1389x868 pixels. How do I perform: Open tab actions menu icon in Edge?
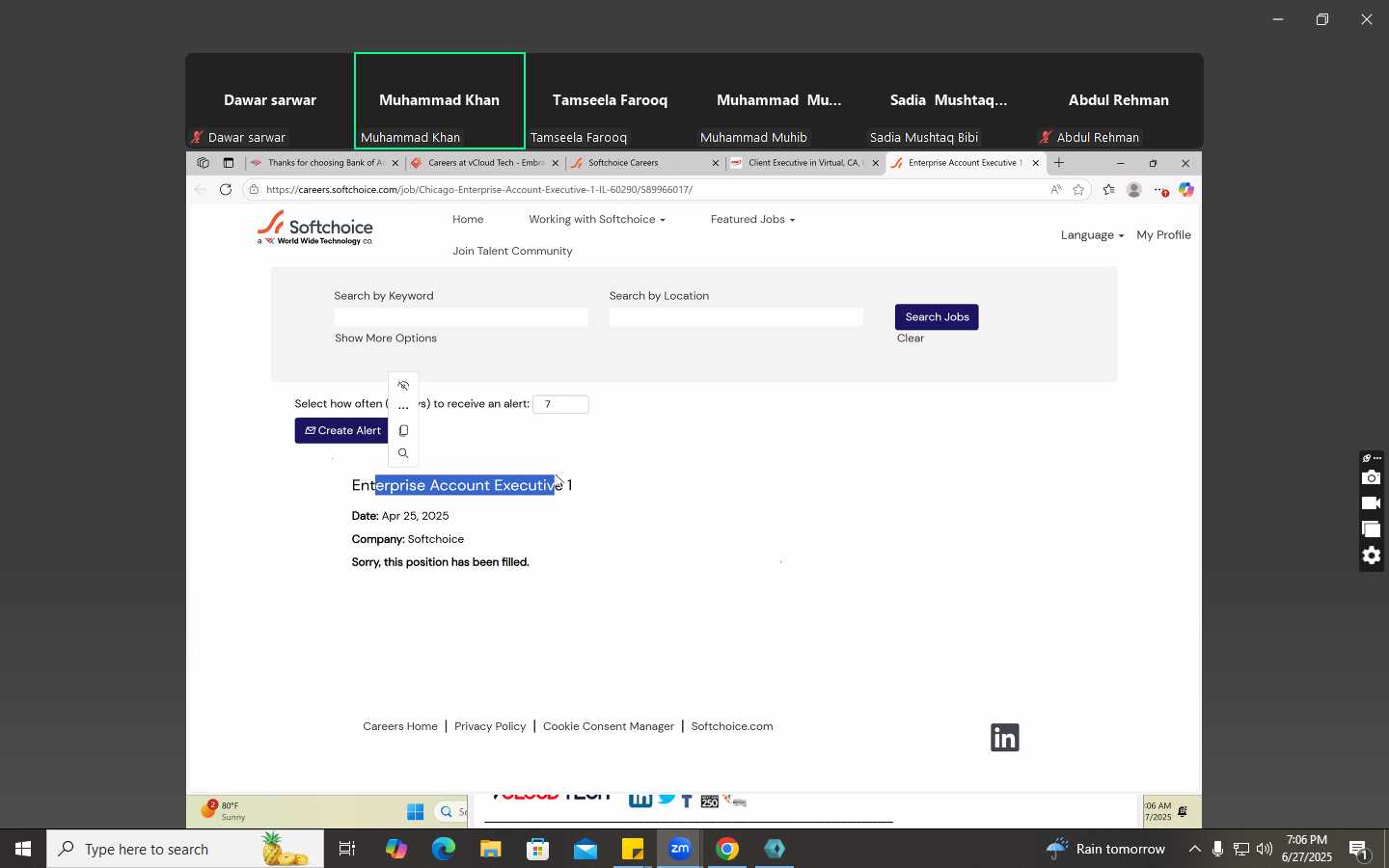click(229, 163)
